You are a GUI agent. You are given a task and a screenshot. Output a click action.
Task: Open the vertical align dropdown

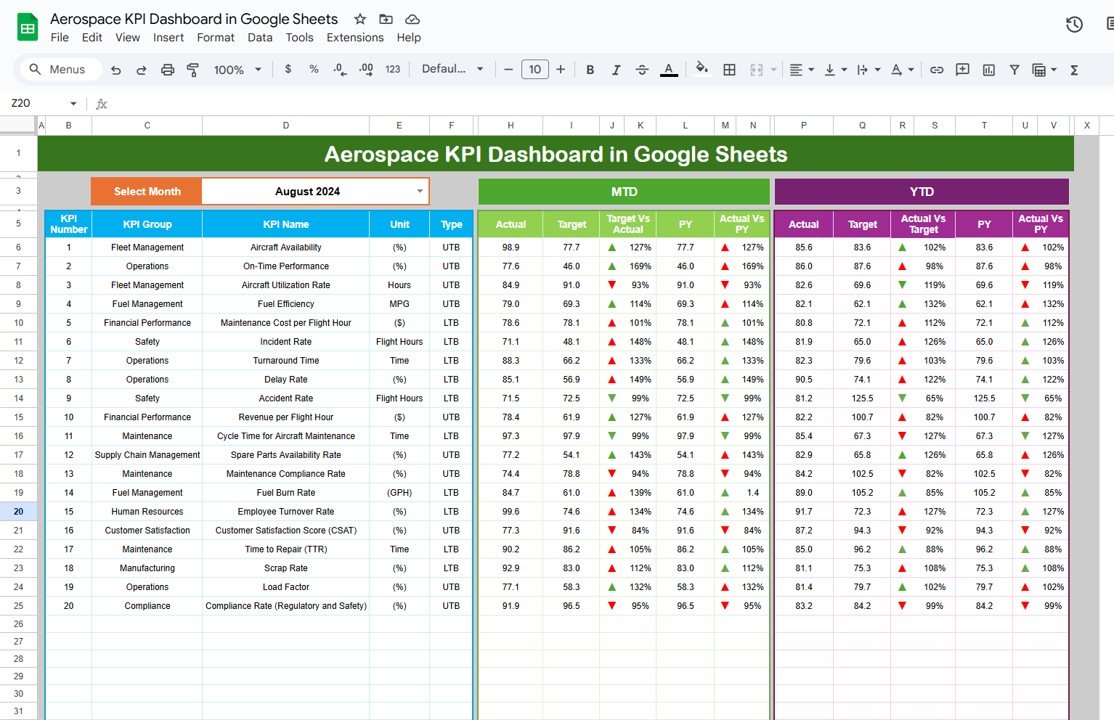tap(835, 70)
